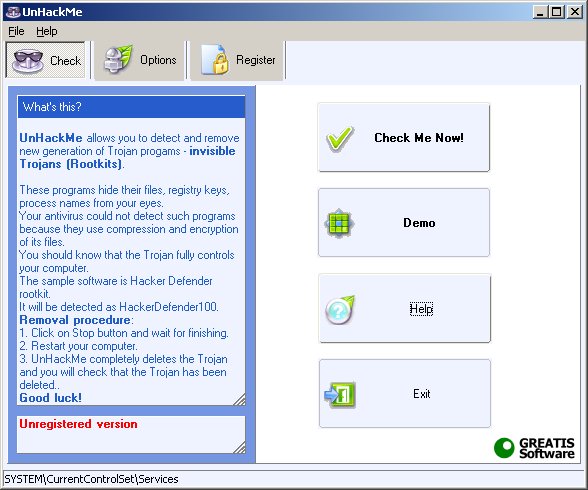
Task: Click the Exit button label
Action: coord(422,394)
